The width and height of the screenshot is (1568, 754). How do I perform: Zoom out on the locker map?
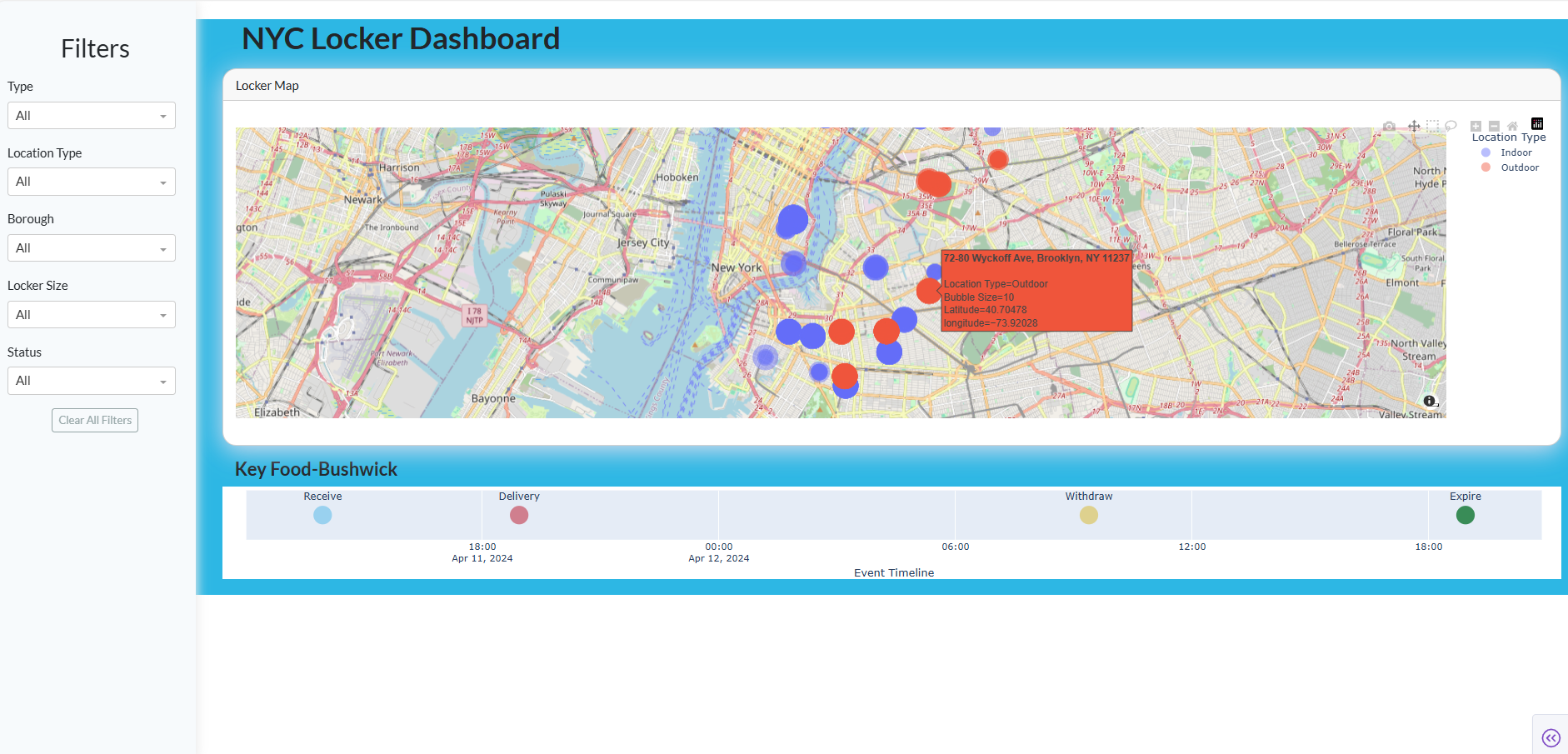(1494, 126)
